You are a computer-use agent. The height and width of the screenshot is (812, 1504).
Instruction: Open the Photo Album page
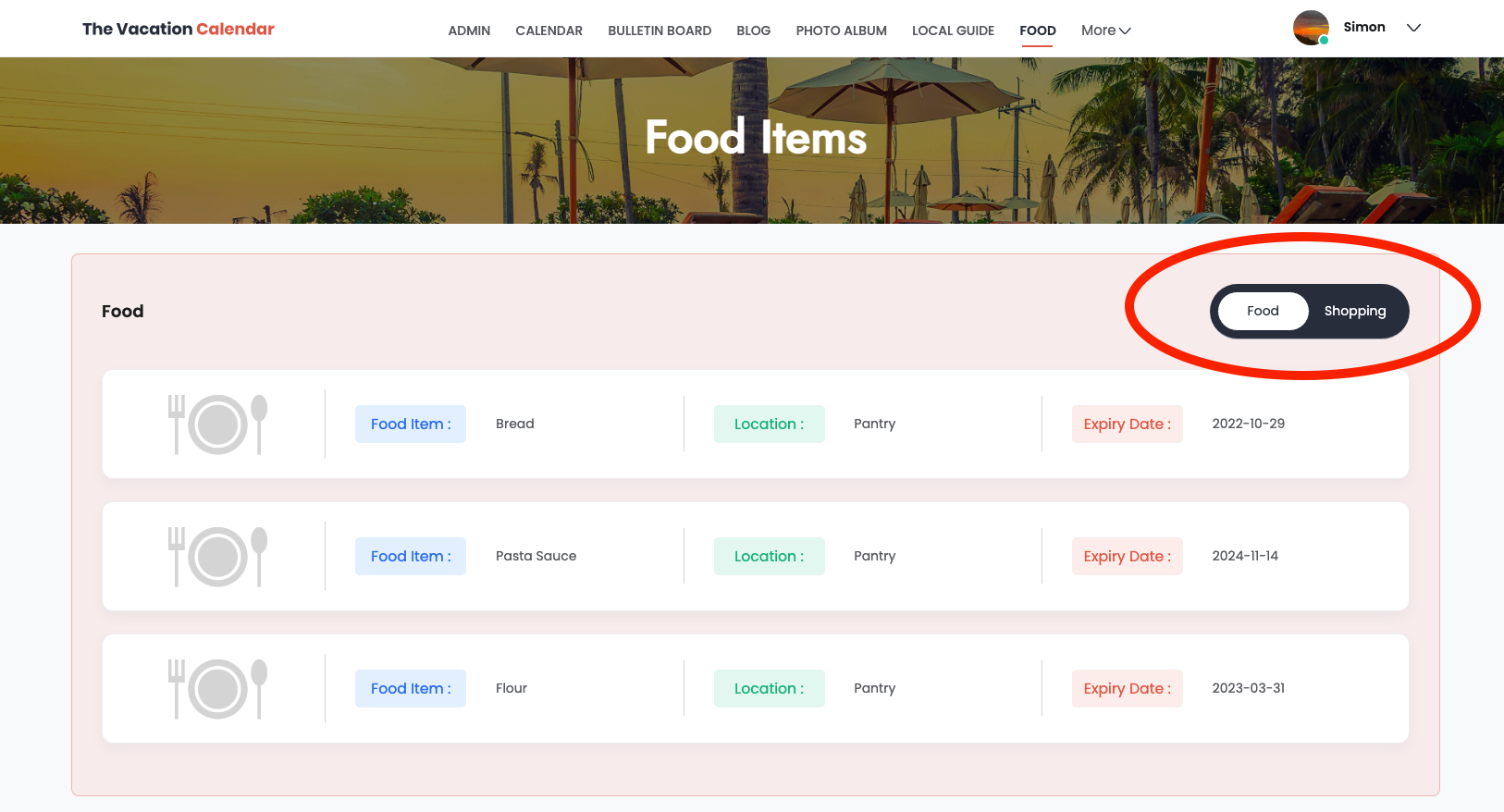(841, 31)
